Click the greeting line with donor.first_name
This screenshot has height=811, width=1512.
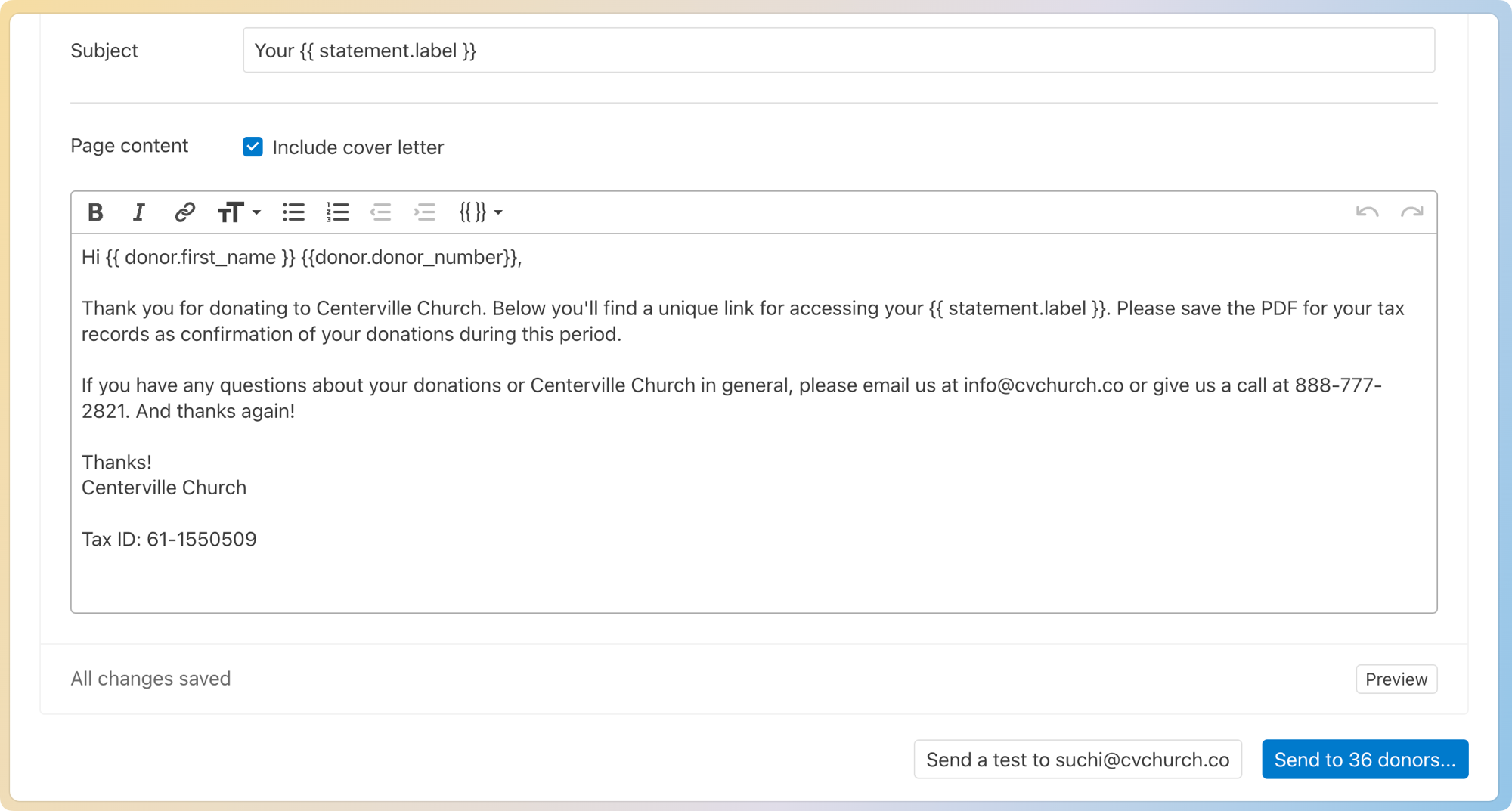(x=301, y=258)
